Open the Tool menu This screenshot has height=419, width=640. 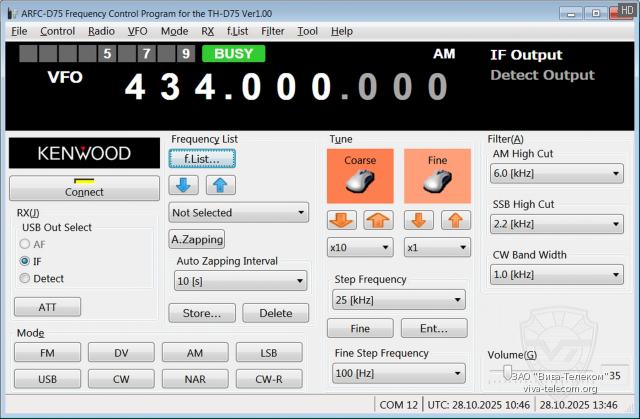[307, 31]
